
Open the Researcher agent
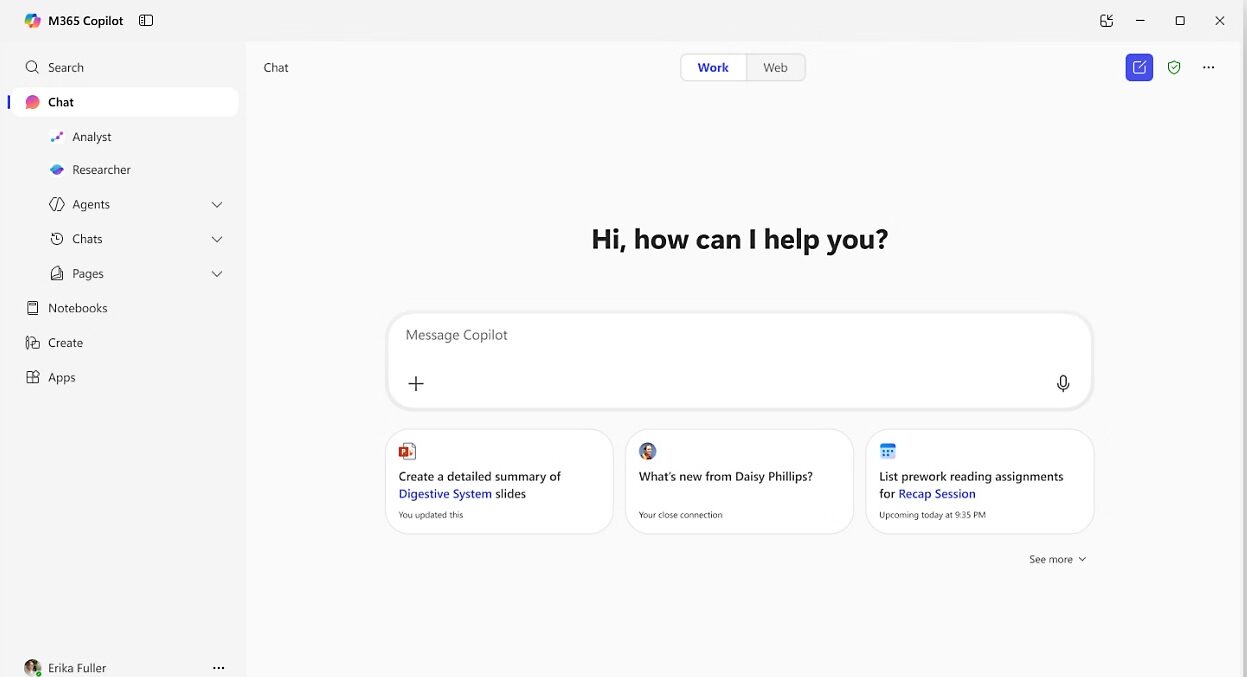pyautogui.click(x=100, y=169)
